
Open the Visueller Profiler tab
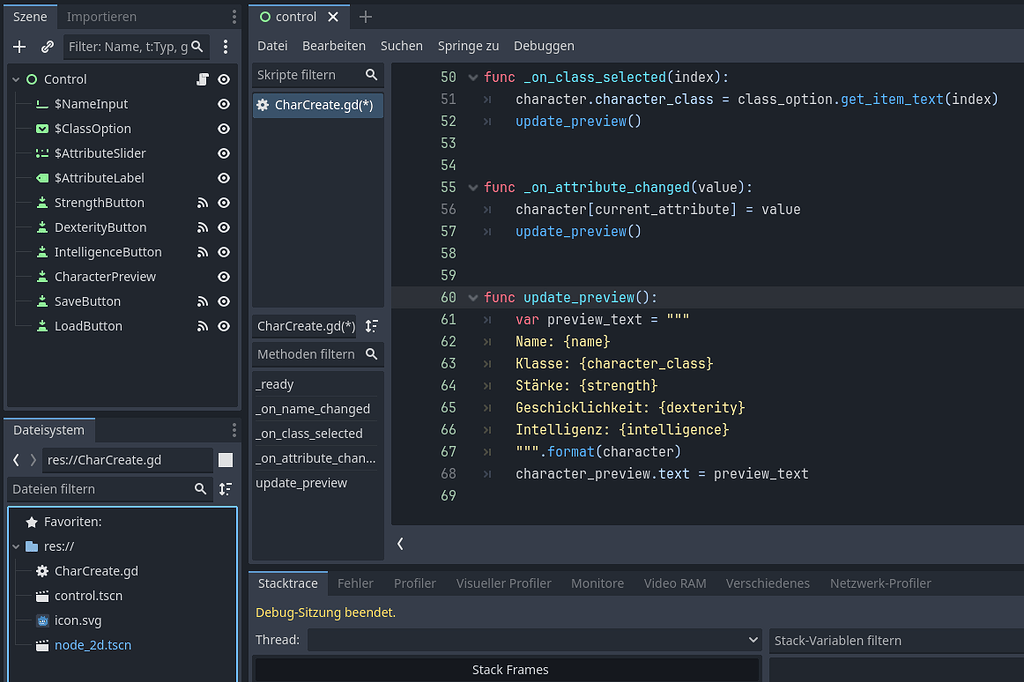(504, 583)
